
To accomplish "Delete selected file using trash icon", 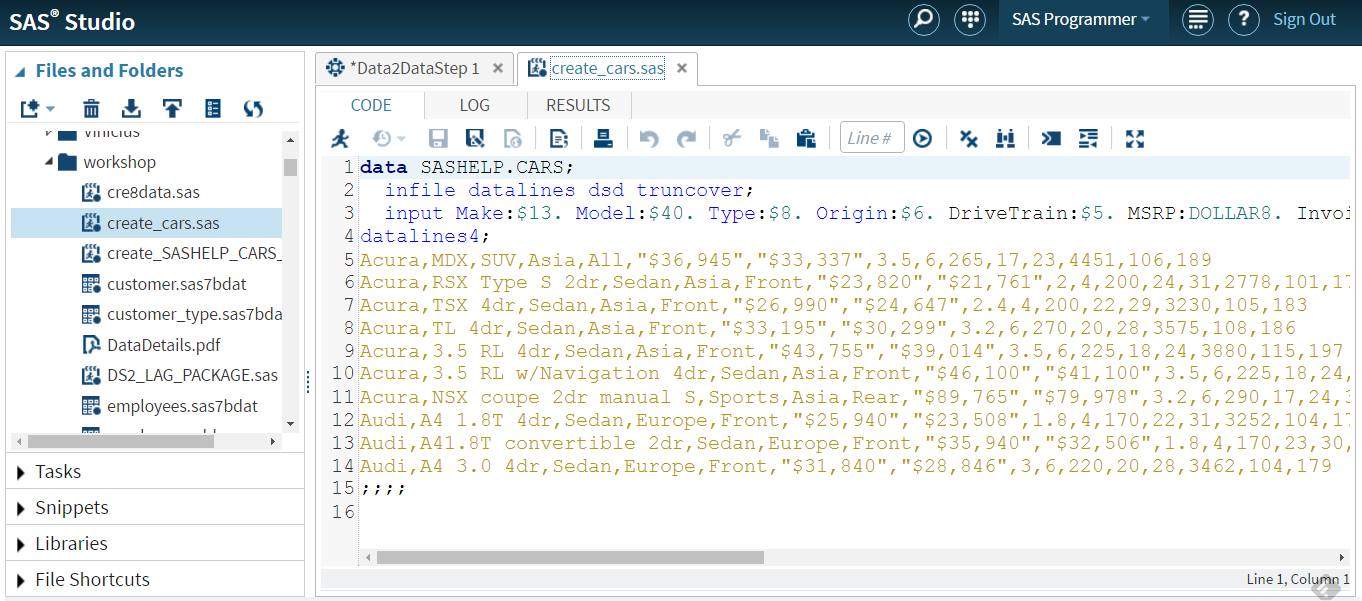I will tap(91, 108).
